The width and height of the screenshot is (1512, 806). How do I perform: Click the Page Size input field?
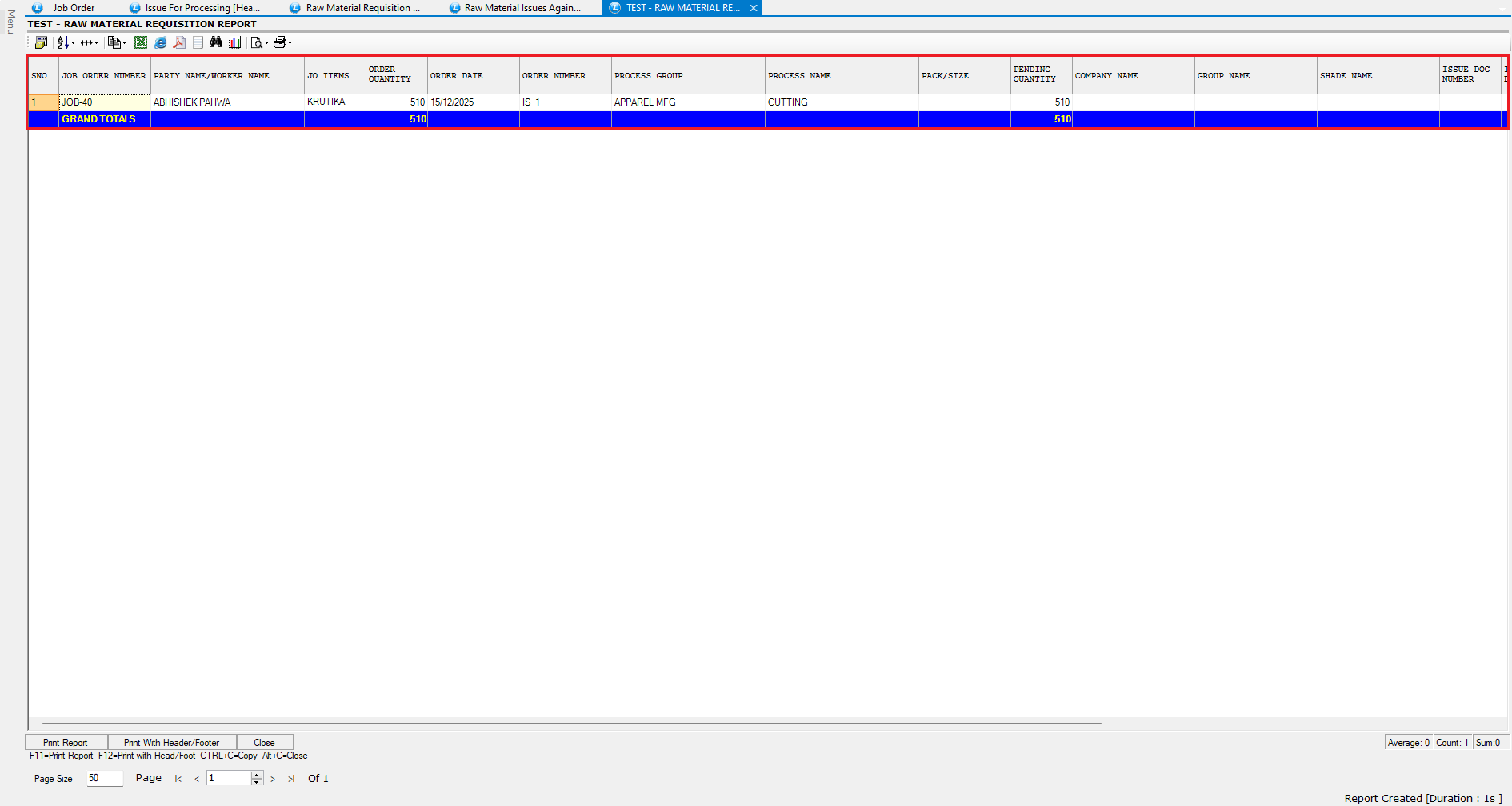(x=105, y=778)
